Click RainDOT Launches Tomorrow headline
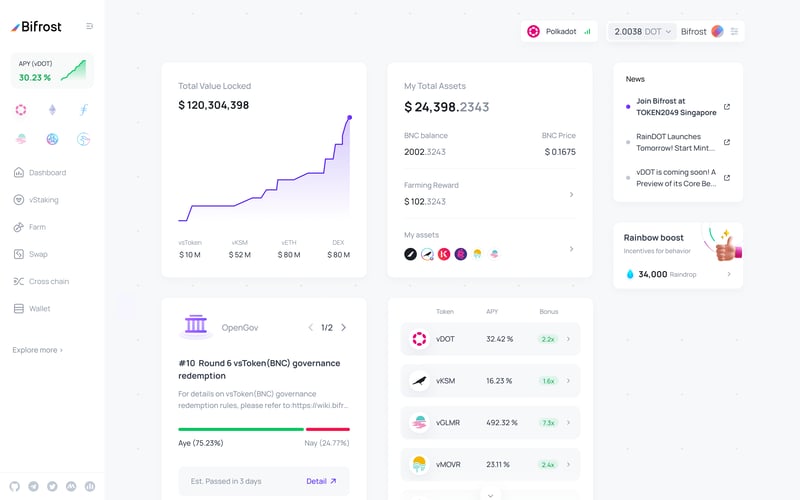Viewport: 800px width, 500px height. (675, 142)
